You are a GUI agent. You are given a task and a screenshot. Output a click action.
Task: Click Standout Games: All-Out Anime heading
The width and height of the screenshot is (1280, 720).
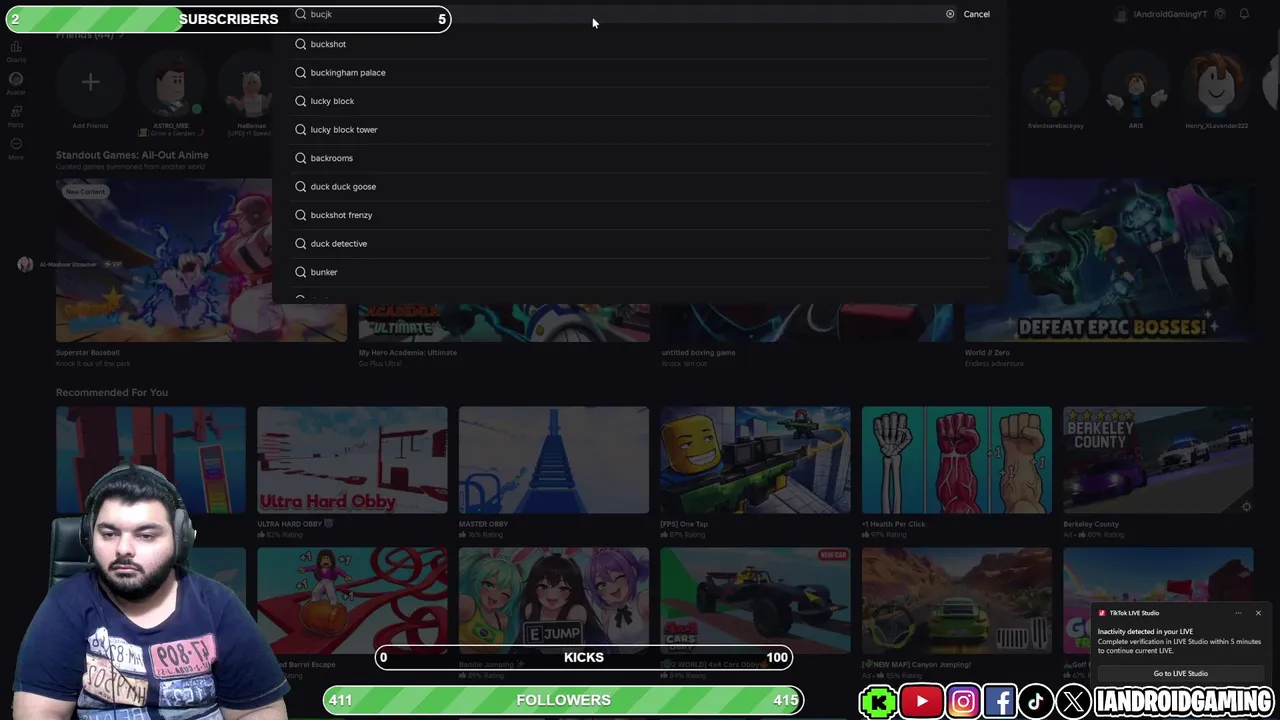coord(132,155)
